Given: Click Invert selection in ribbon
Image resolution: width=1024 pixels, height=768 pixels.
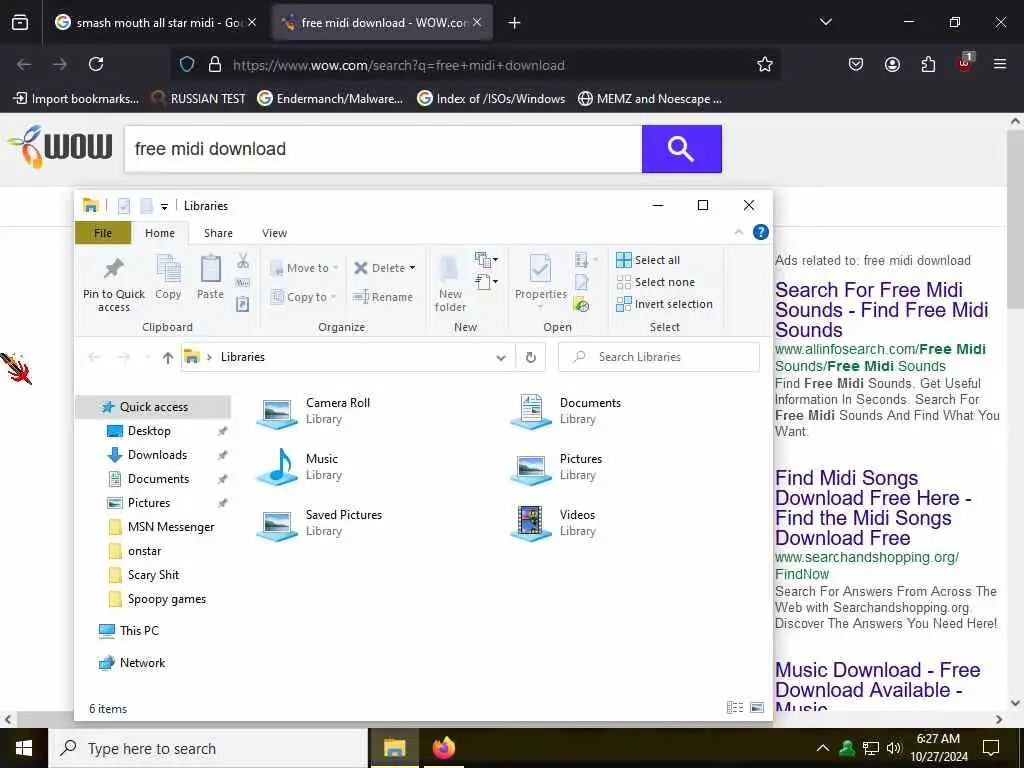Looking at the screenshot, I should (x=664, y=304).
